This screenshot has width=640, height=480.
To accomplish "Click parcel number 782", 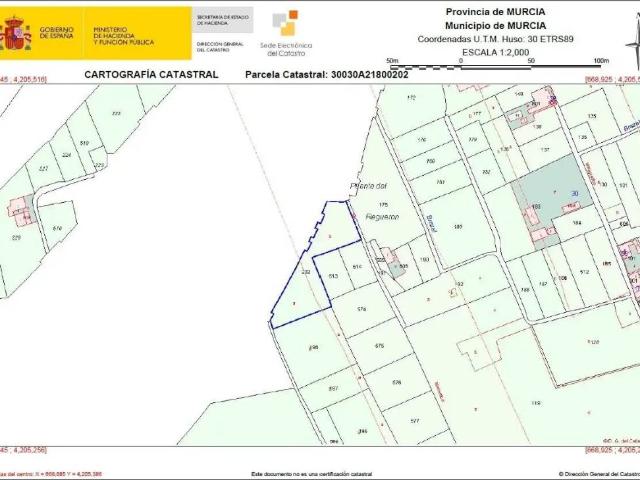I will click(486, 172).
